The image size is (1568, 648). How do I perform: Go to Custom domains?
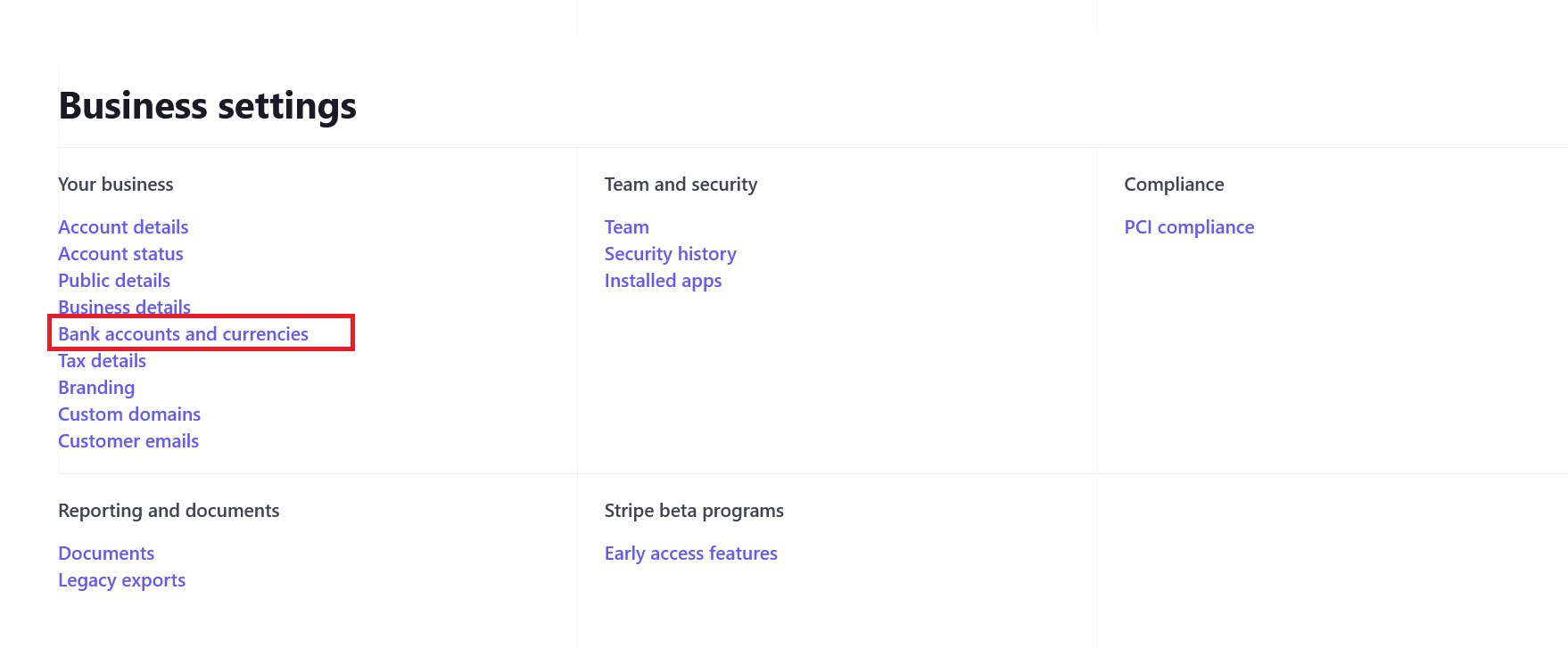click(129, 414)
